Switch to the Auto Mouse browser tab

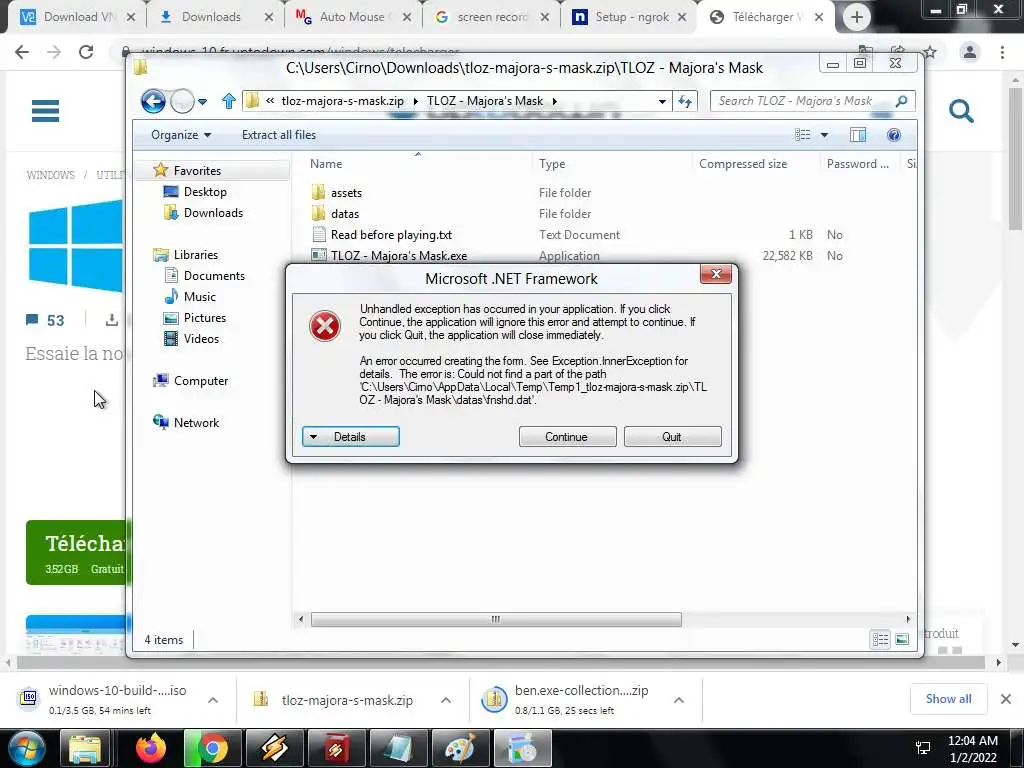[355, 17]
